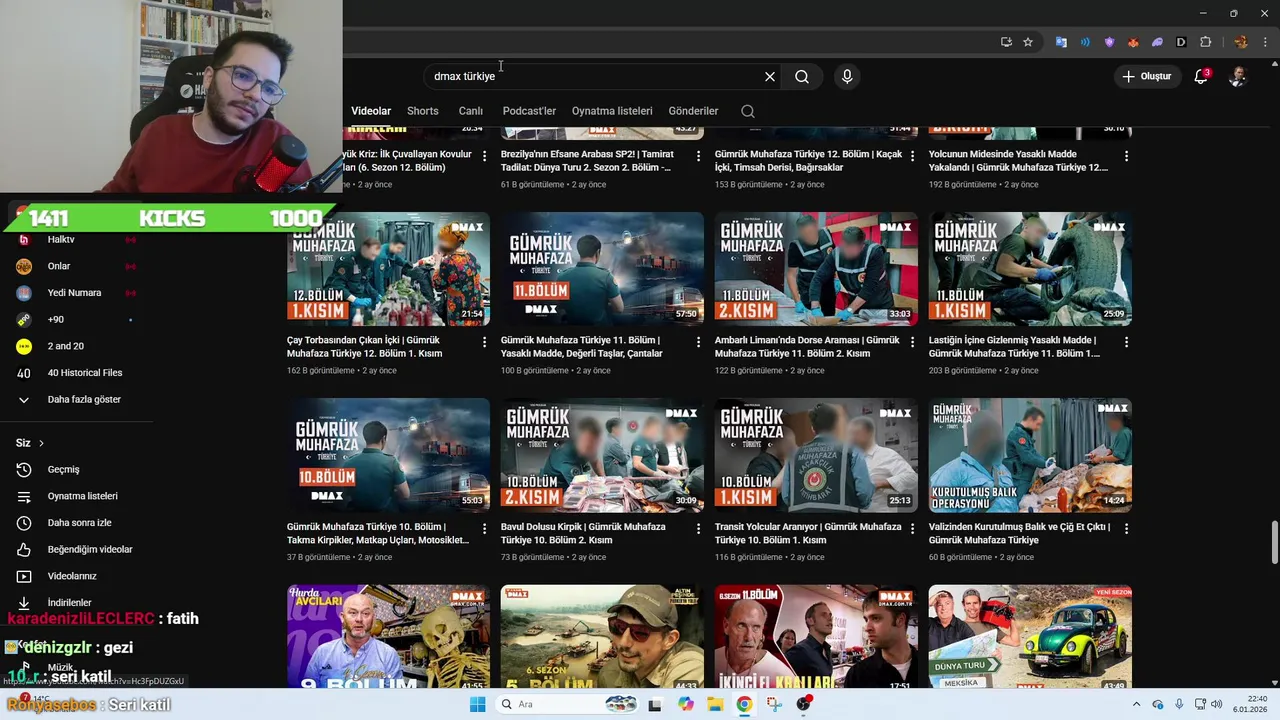Open Chrome extensions puzzle menu

(1205, 42)
